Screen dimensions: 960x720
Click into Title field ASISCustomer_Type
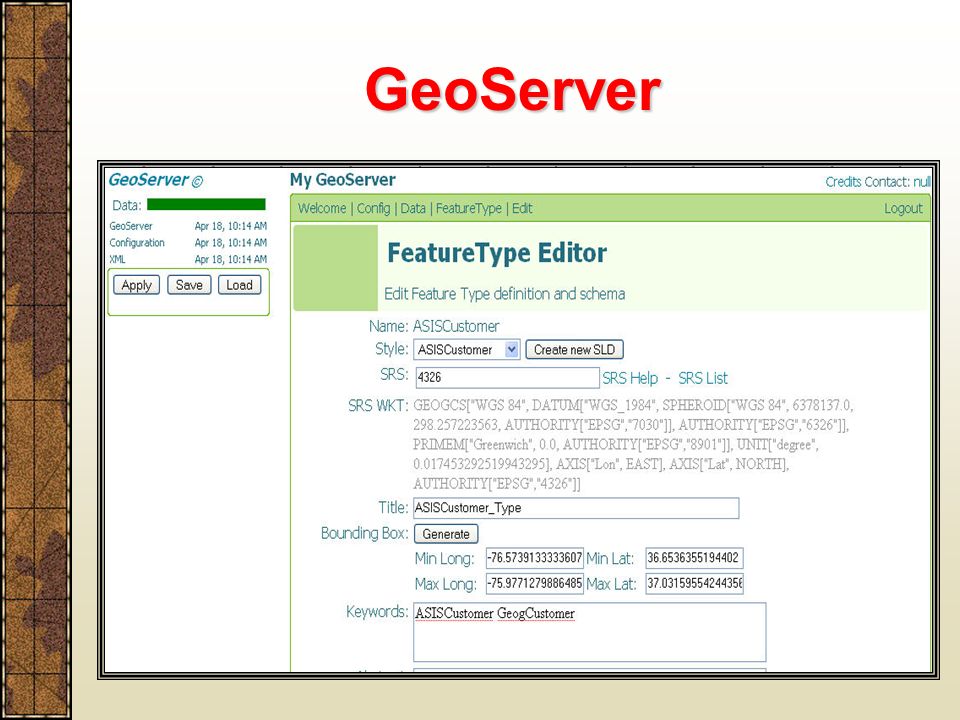pos(576,508)
